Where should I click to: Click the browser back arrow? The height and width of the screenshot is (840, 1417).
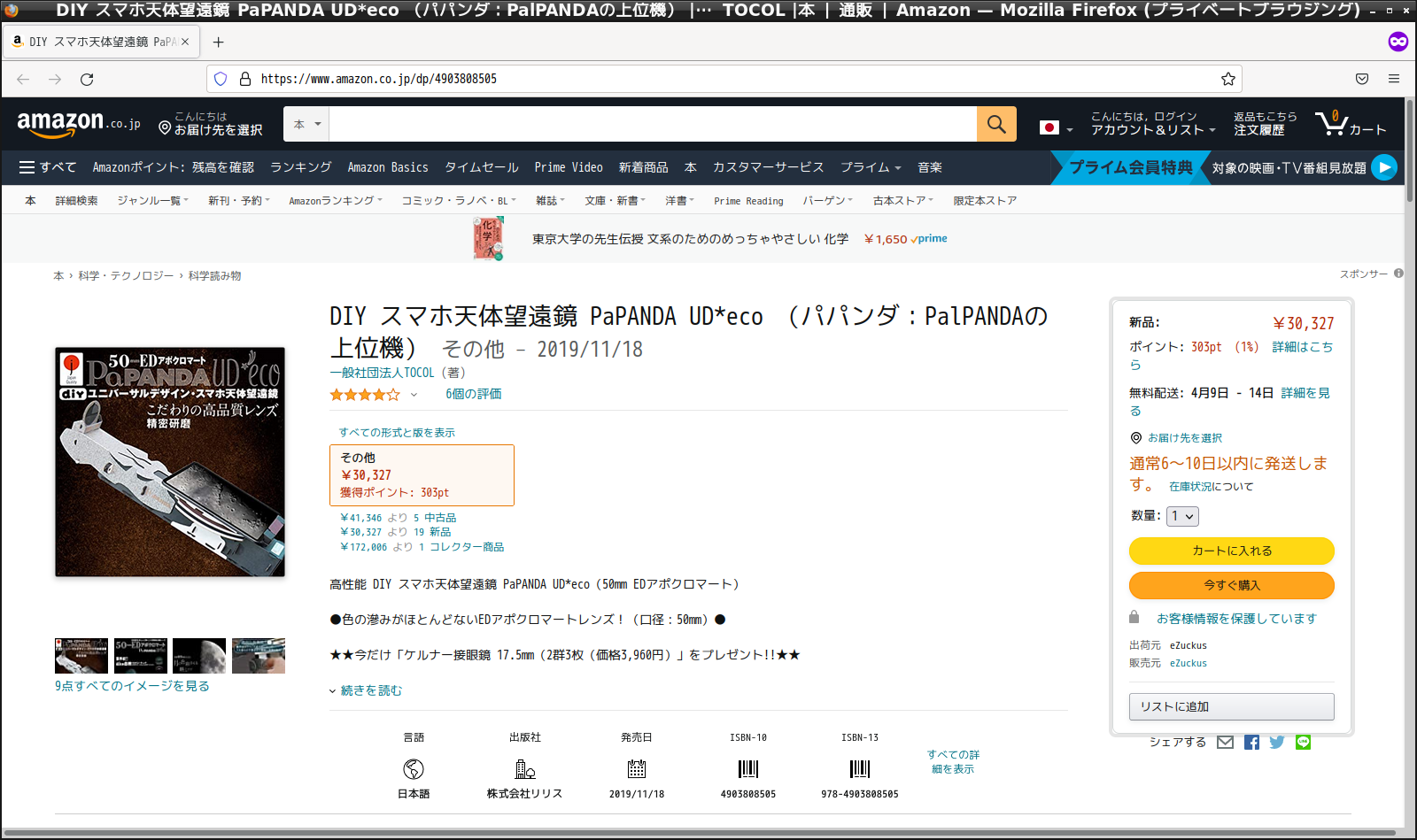(x=23, y=79)
